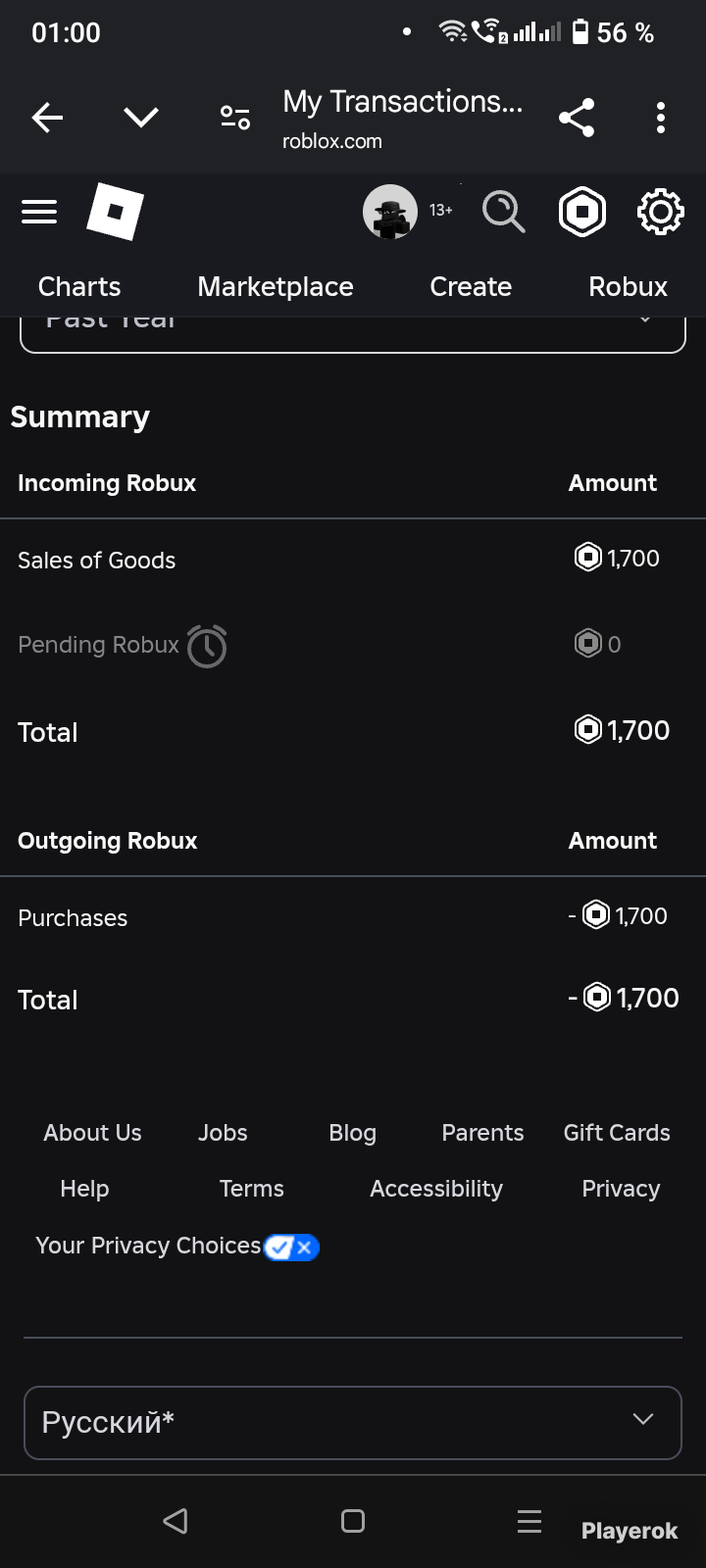Tap the browser share icon

577,118
